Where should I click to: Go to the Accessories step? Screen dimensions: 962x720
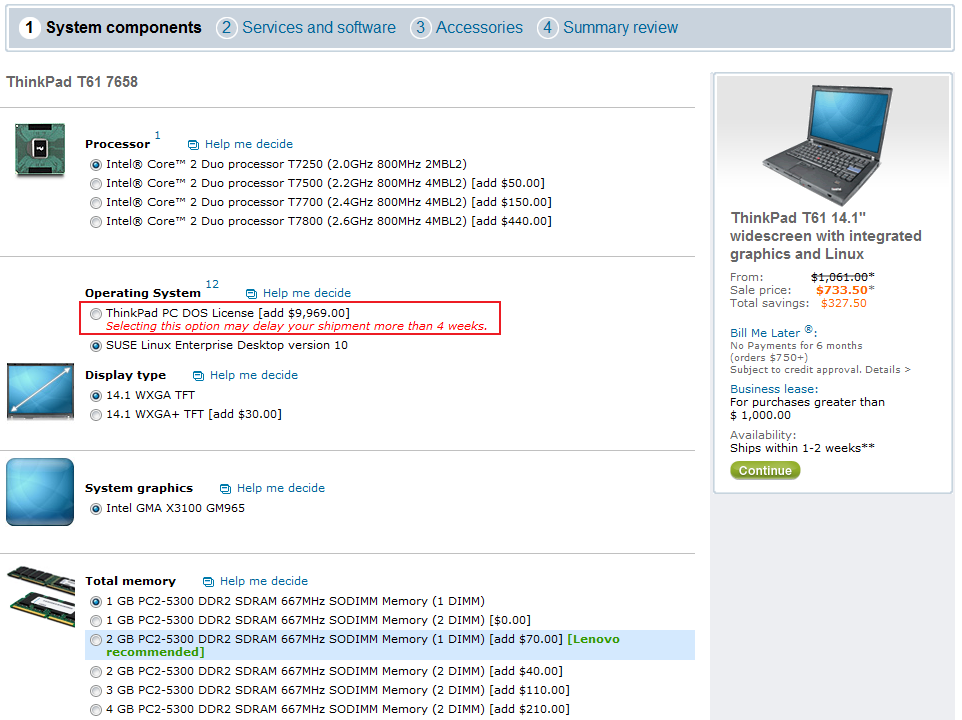(478, 28)
